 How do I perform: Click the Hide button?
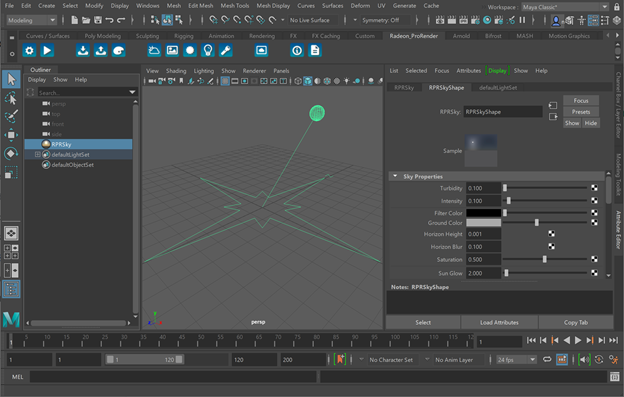coord(591,123)
